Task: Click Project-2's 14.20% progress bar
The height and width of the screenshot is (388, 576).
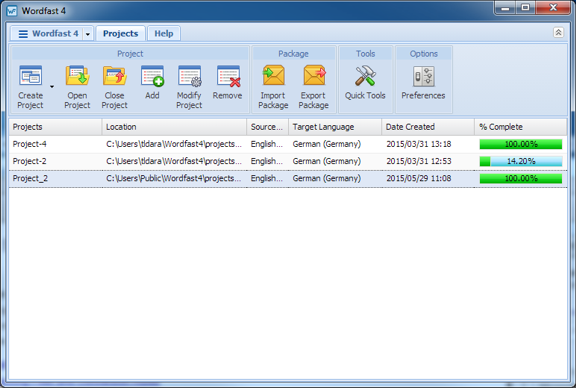Action: [x=521, y=161]
